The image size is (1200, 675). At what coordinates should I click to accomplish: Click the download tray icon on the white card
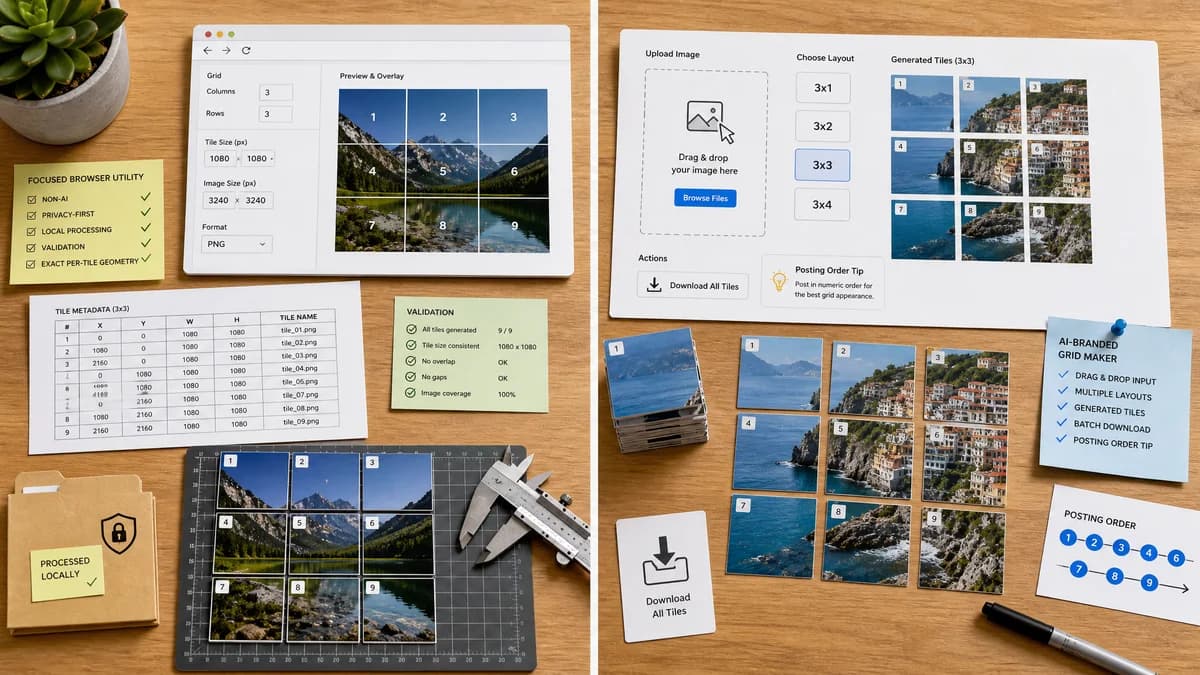point(666,560)
